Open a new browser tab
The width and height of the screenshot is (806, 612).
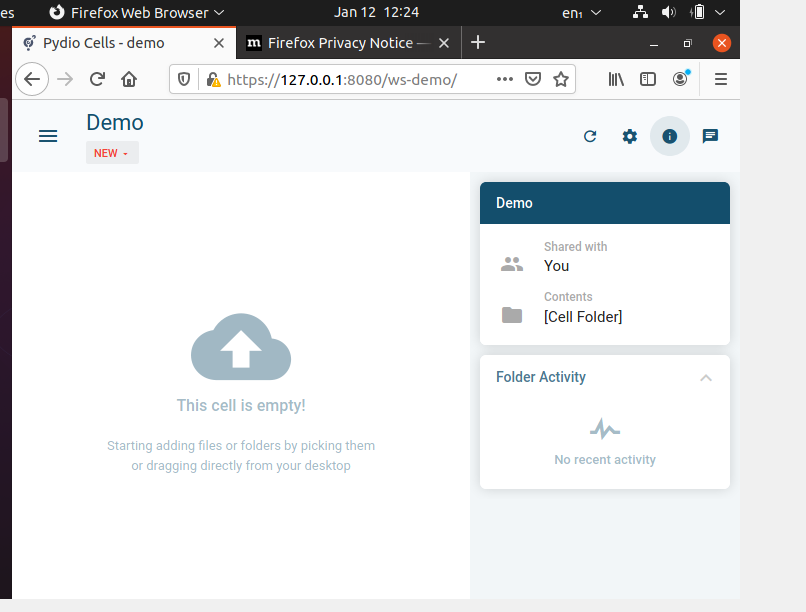(478, 43)
